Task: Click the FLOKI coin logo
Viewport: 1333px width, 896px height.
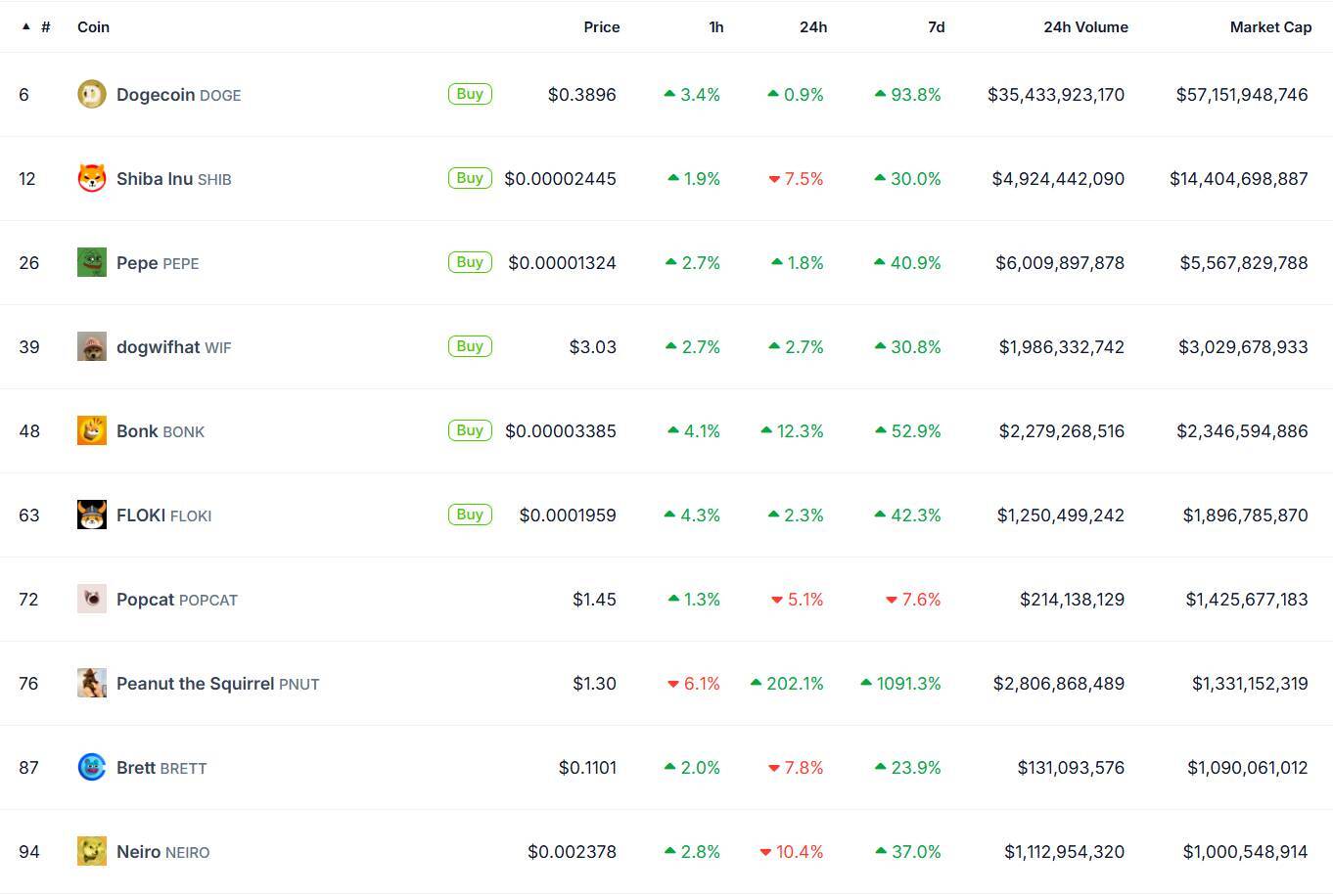Action: (92, 515)
